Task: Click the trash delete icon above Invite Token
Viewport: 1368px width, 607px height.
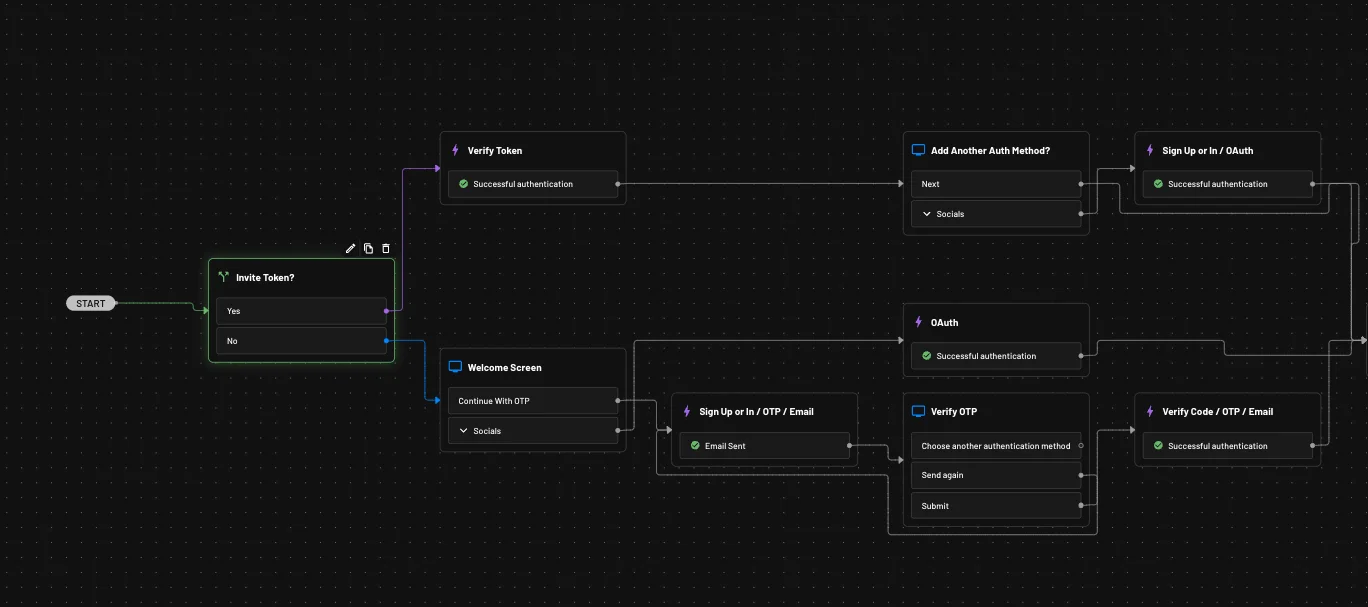Action: tap(386, 248)
